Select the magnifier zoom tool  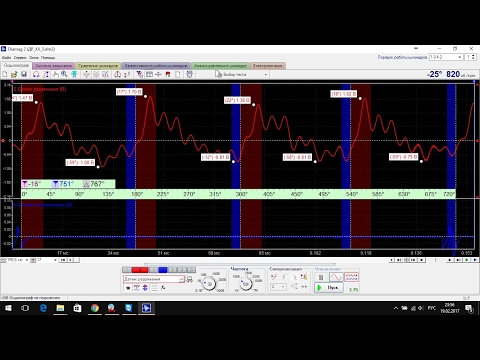[x=64, y=74]
